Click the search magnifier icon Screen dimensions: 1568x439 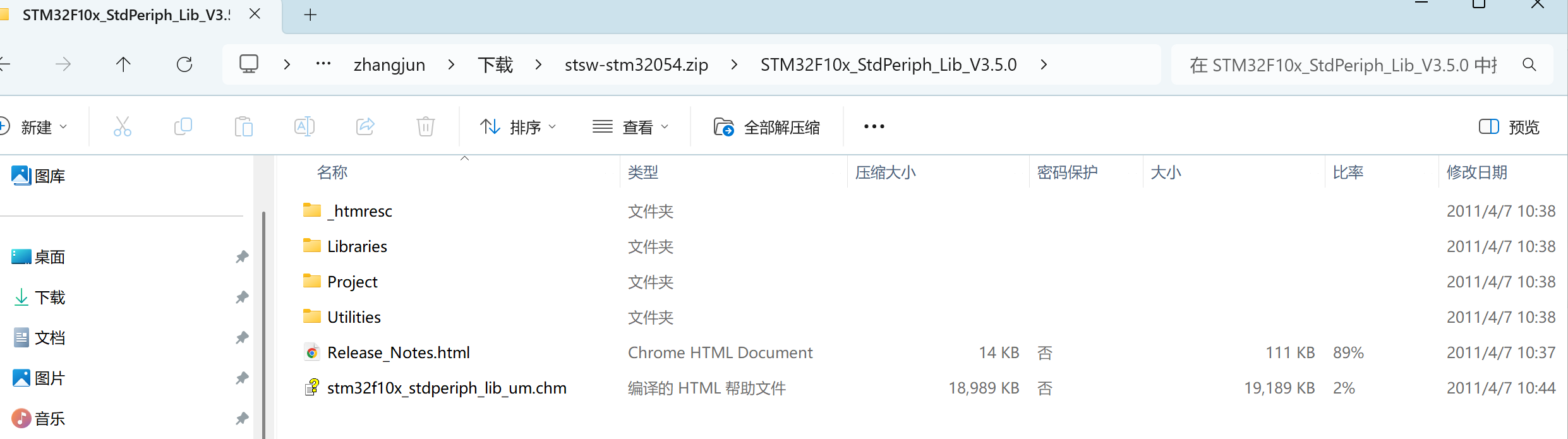point(1529,64)
